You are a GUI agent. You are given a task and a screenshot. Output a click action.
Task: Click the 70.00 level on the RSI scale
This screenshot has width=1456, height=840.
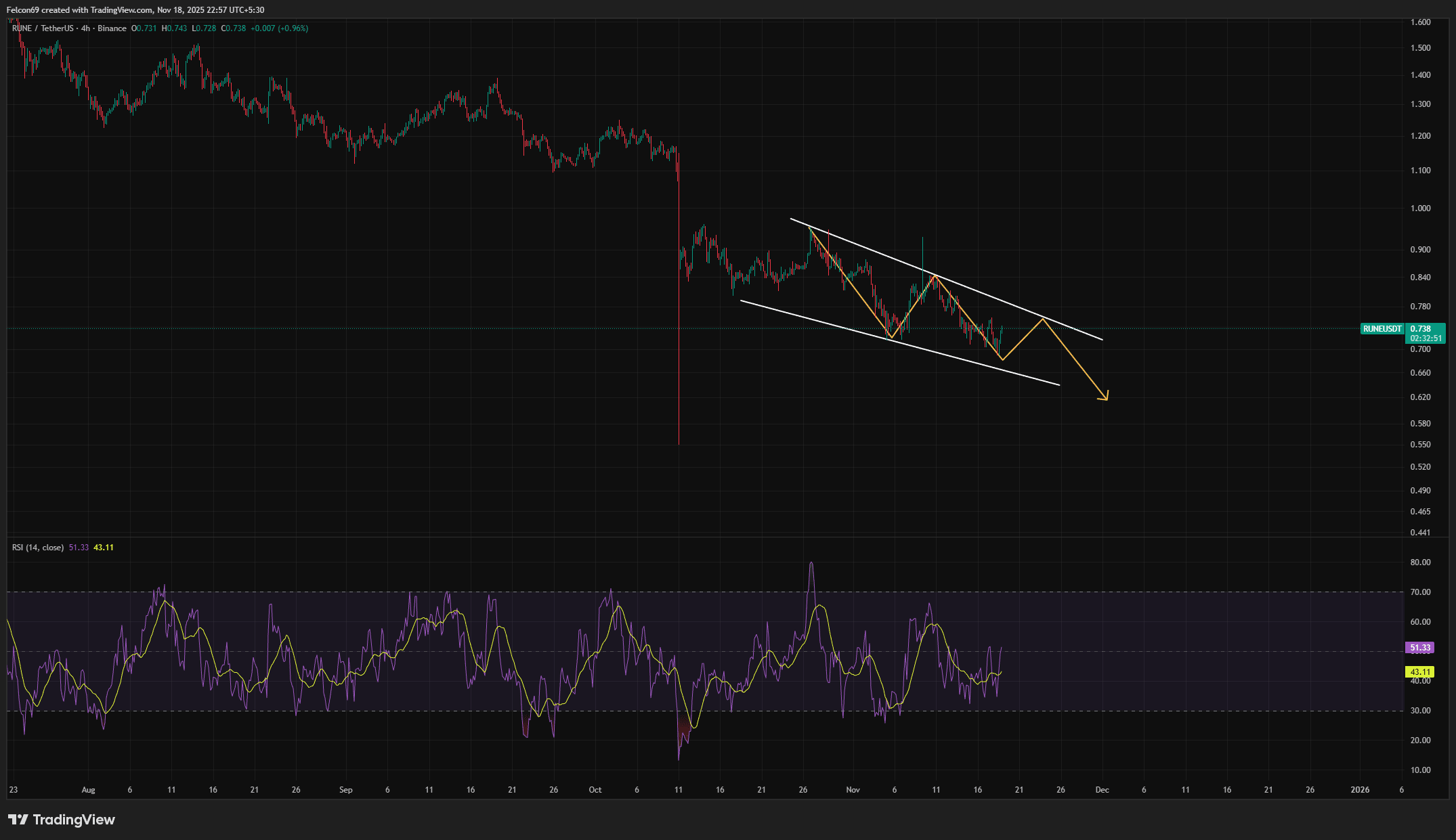click(1420, 592)
